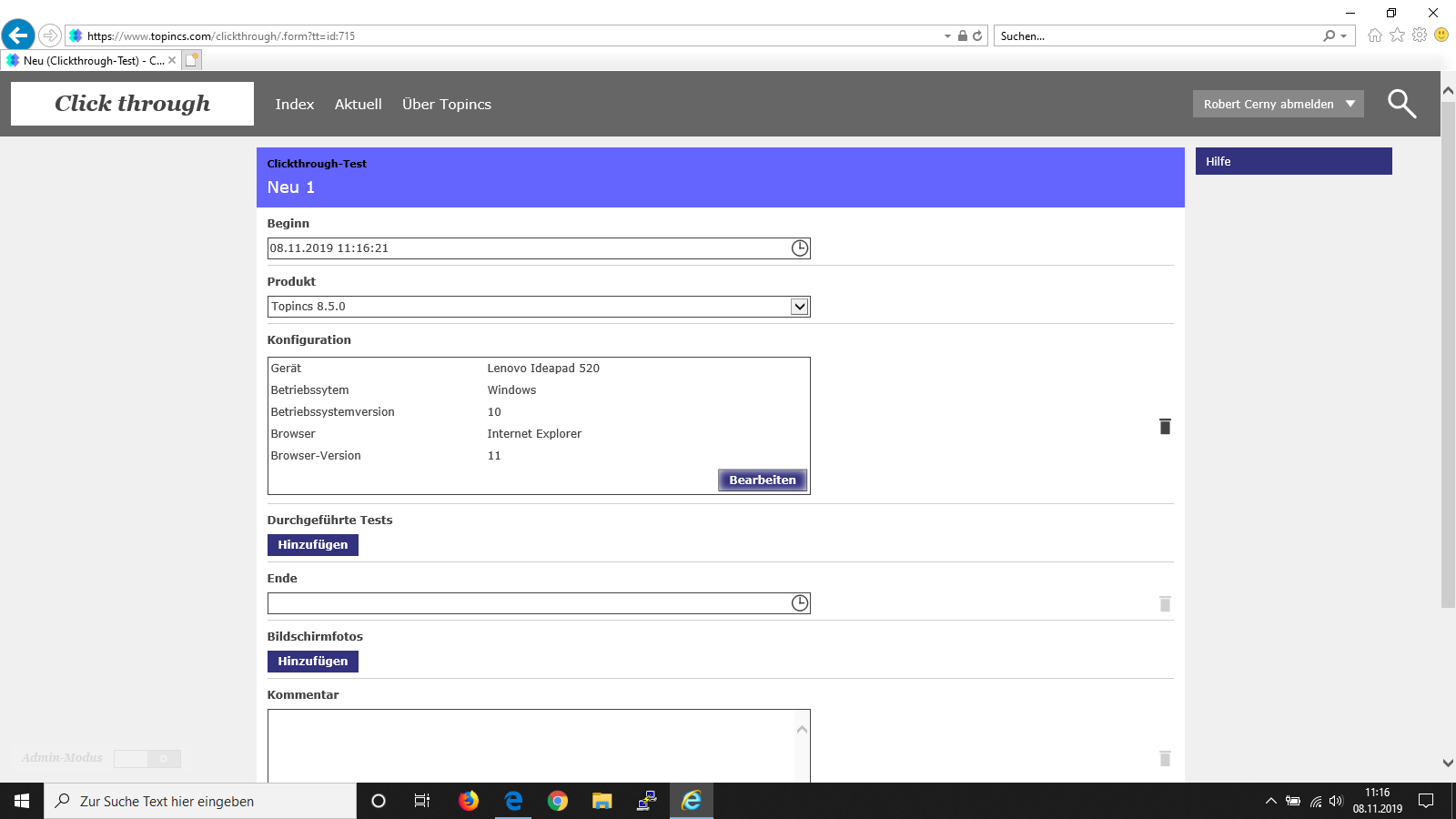Viewport: 1456px width, 819px height.
Task: Click the trash icon beside Ende field
Action: click(x=1165, y=604)
